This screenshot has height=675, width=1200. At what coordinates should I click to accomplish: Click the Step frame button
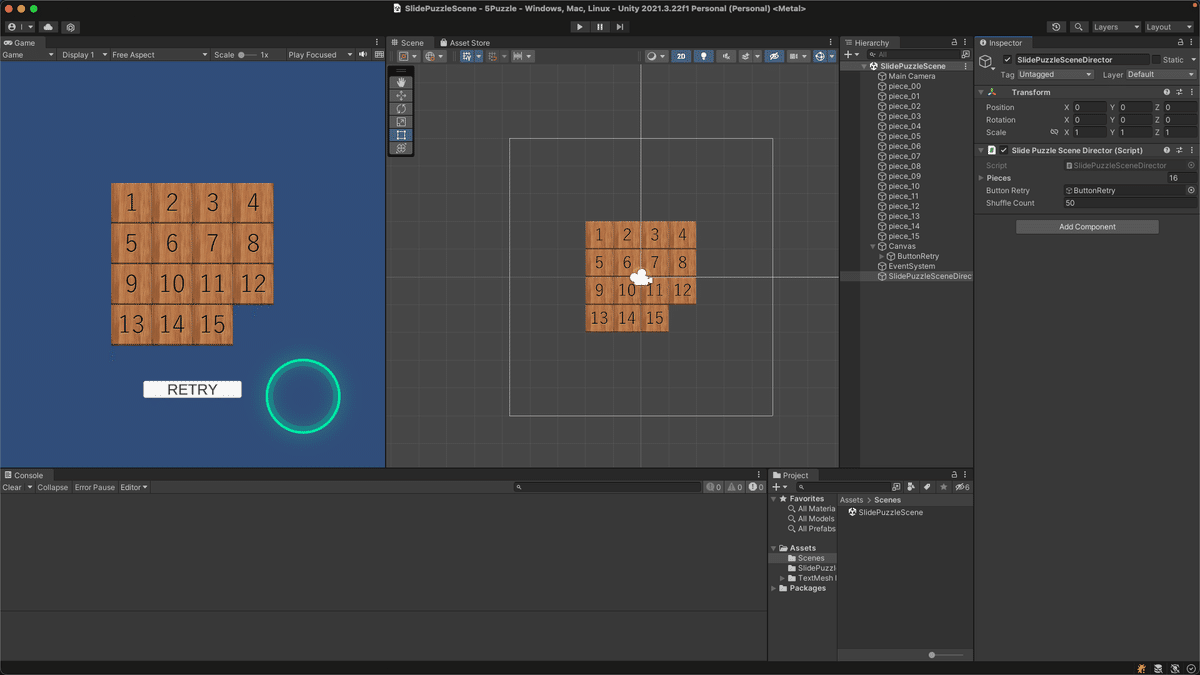click(618, 26)
